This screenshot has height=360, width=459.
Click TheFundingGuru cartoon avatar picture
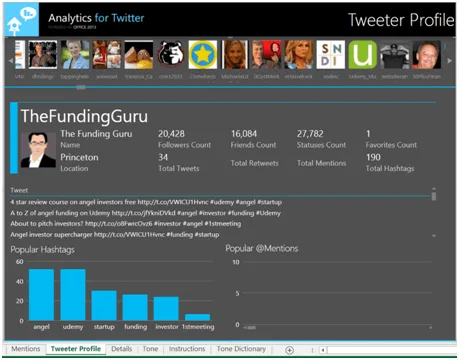click(x=38, y=150)
